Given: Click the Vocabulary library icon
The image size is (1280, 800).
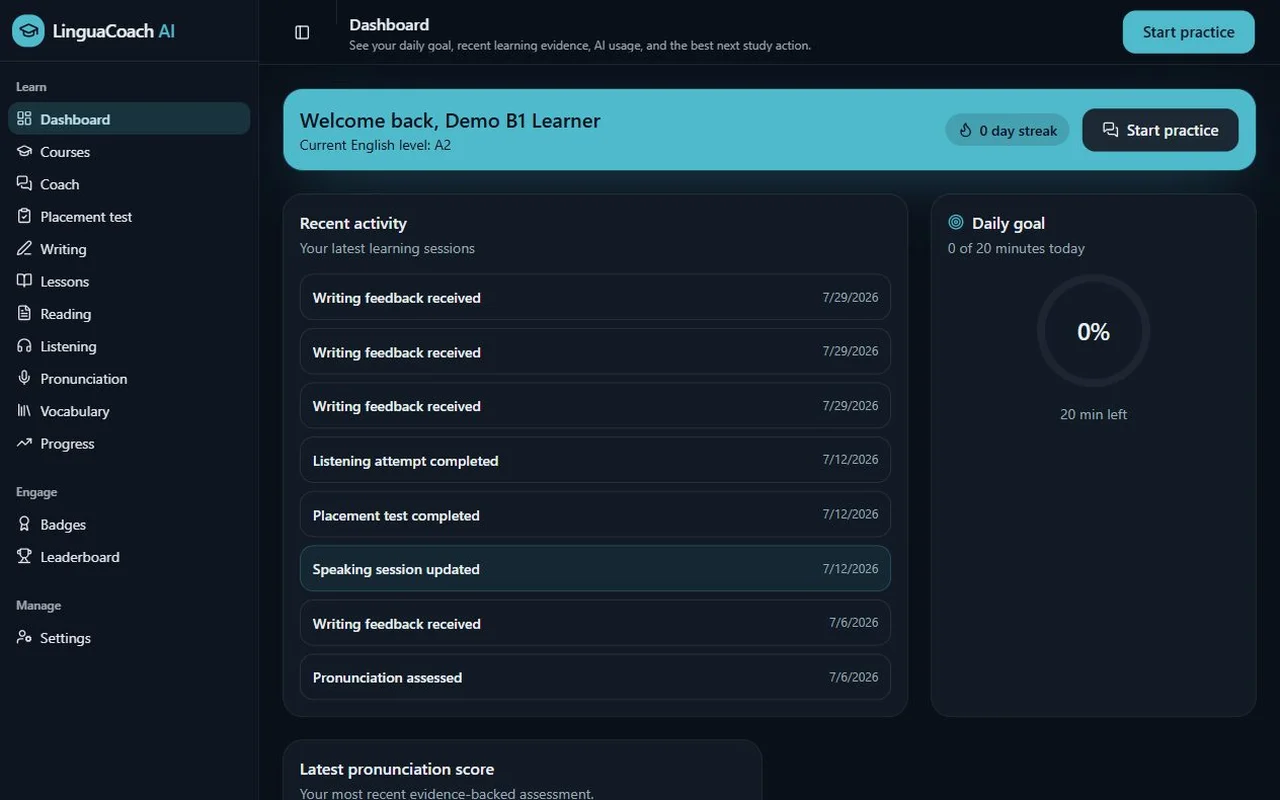Looking at the screenshot, I should click(24, 411).
